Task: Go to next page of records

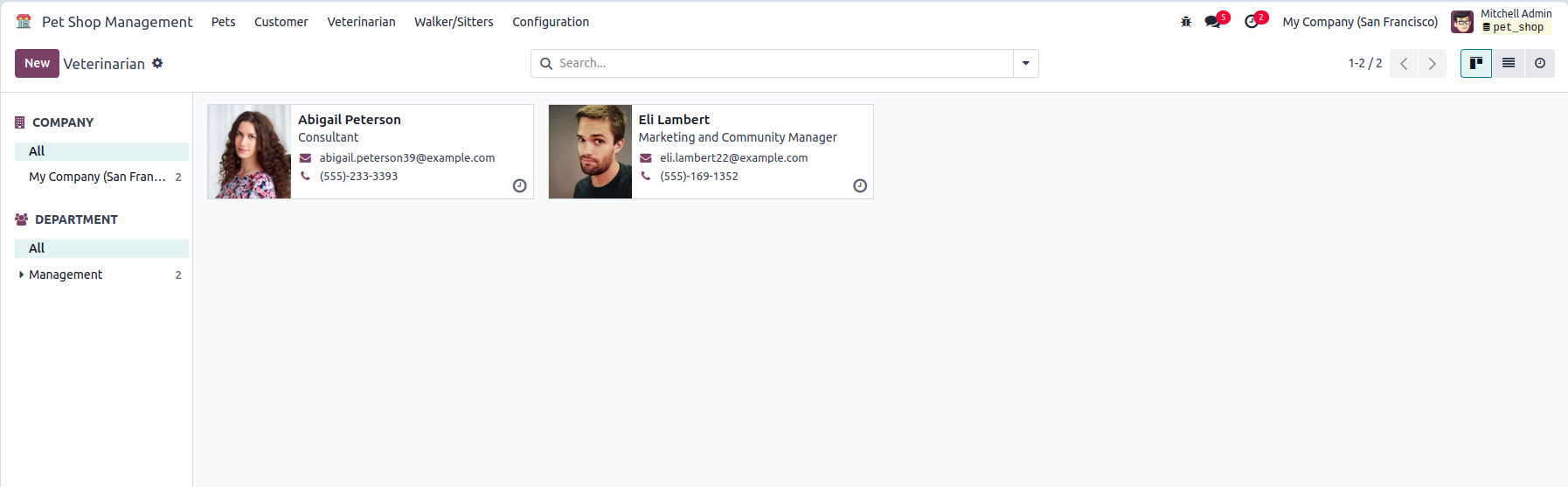Action: pyautogui.click(x=1433, y=63)
